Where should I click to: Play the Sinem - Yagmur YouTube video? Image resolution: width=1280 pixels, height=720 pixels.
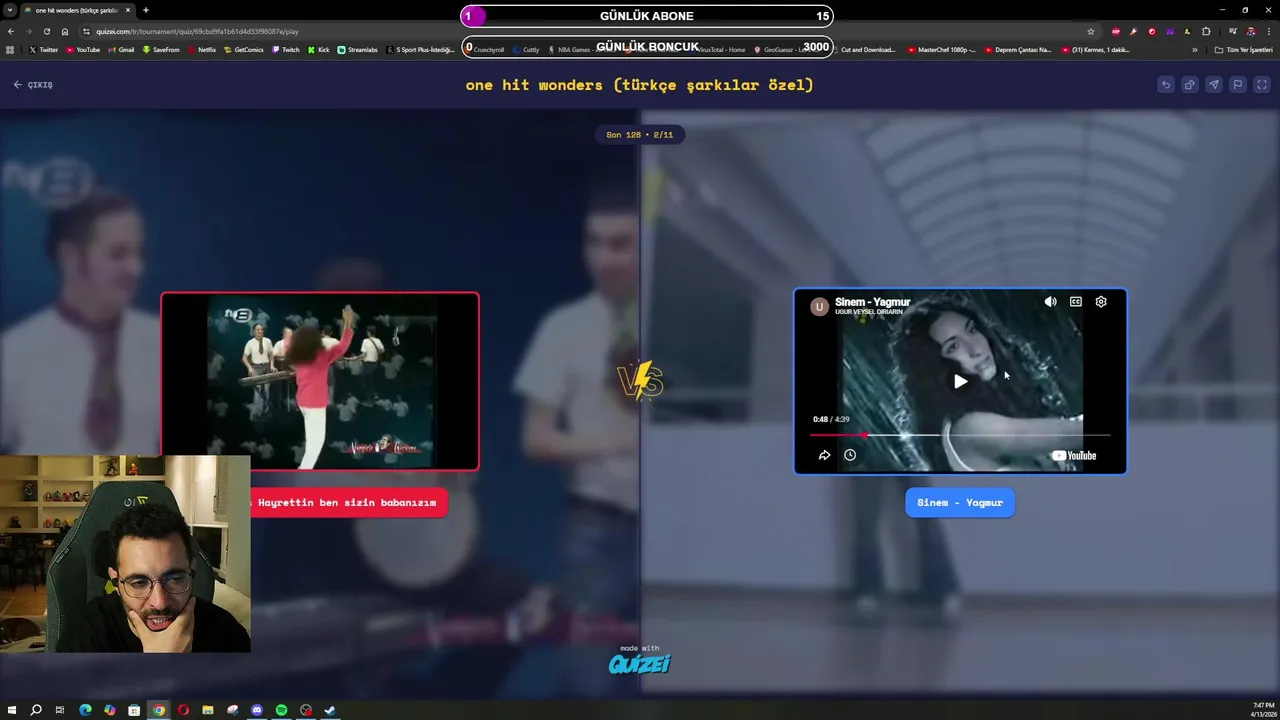960,381
